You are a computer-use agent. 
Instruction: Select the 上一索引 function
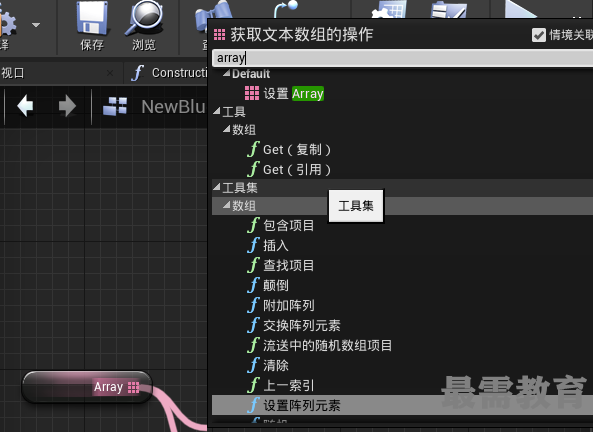pos(281,385)
